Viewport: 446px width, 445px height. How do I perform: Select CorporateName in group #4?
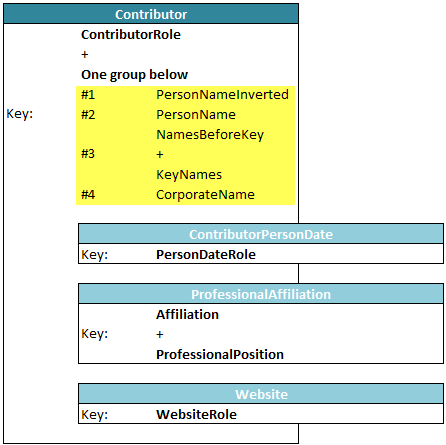pyautogui.click(x=205, y=195)
